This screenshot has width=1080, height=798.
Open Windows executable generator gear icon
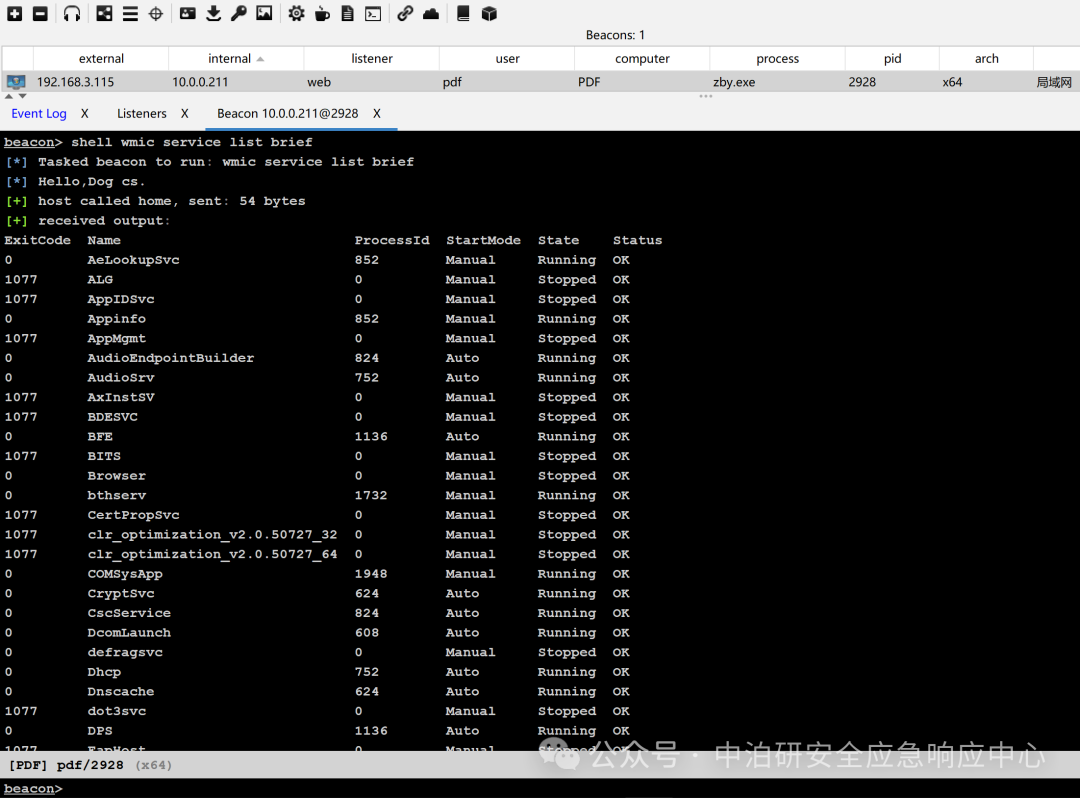[296, 14]
